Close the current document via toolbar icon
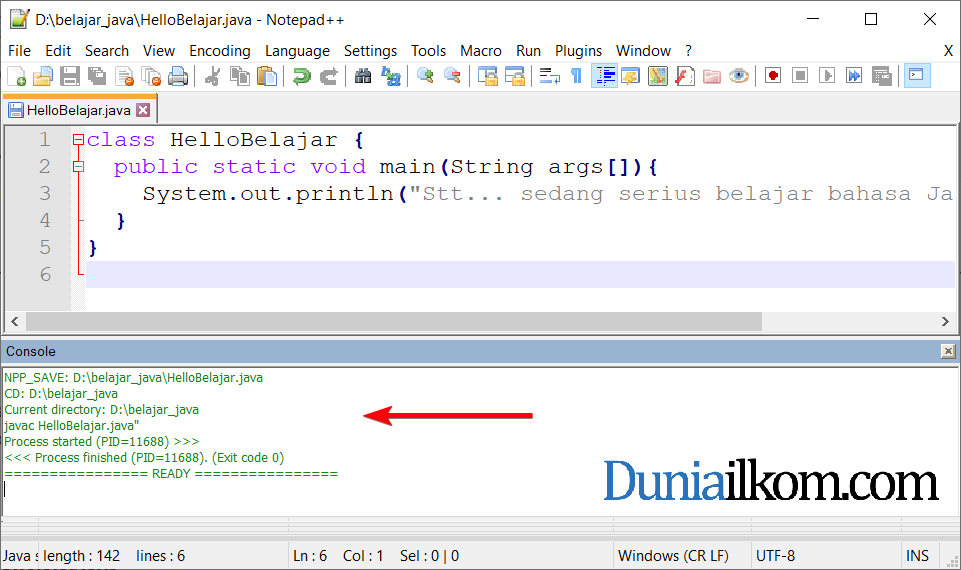Screen dimensions: 961x570 [x=124, y=76]
